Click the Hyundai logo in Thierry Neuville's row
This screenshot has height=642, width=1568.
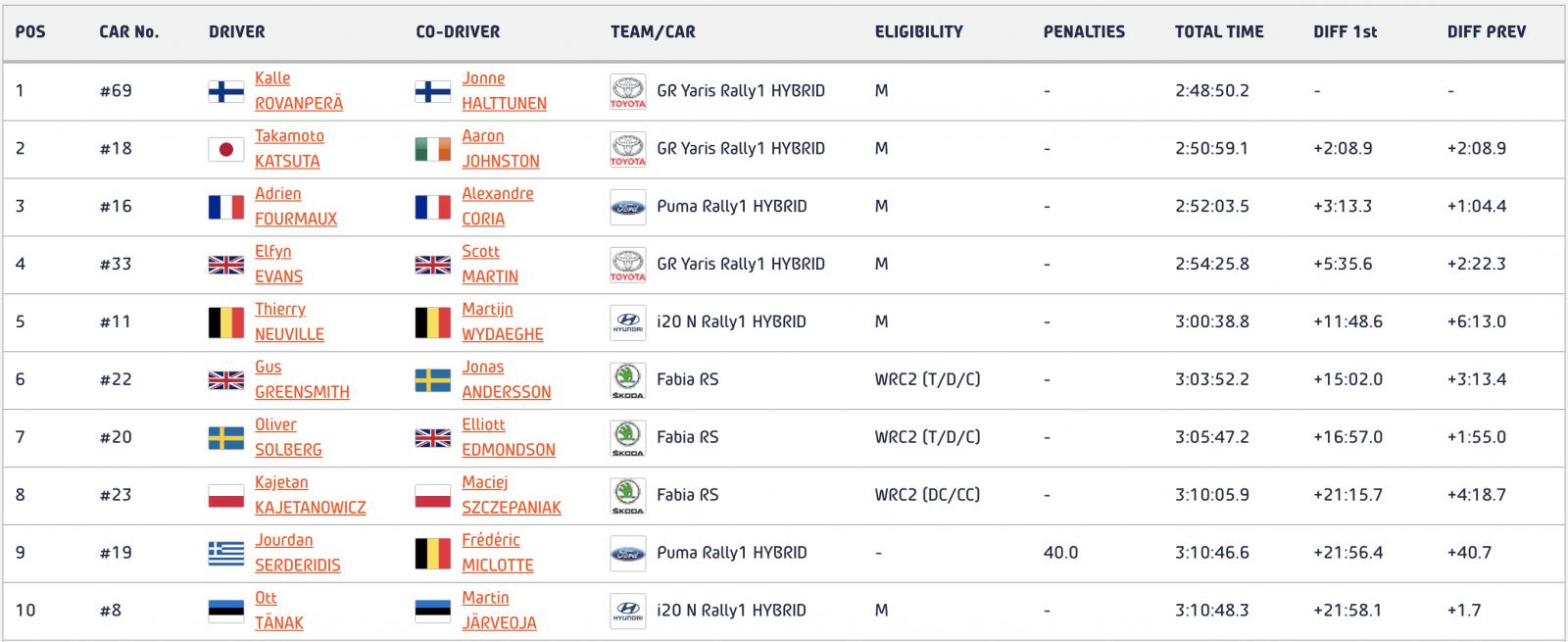point(628,322)
